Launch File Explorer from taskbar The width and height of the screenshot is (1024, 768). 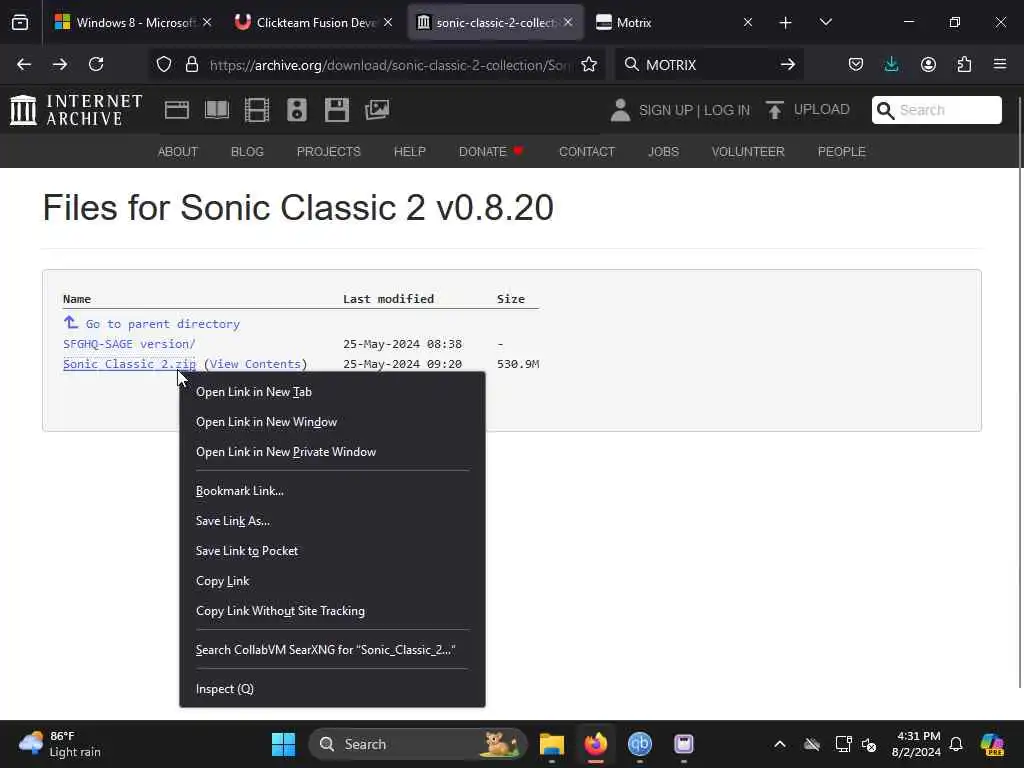point(552,744)
